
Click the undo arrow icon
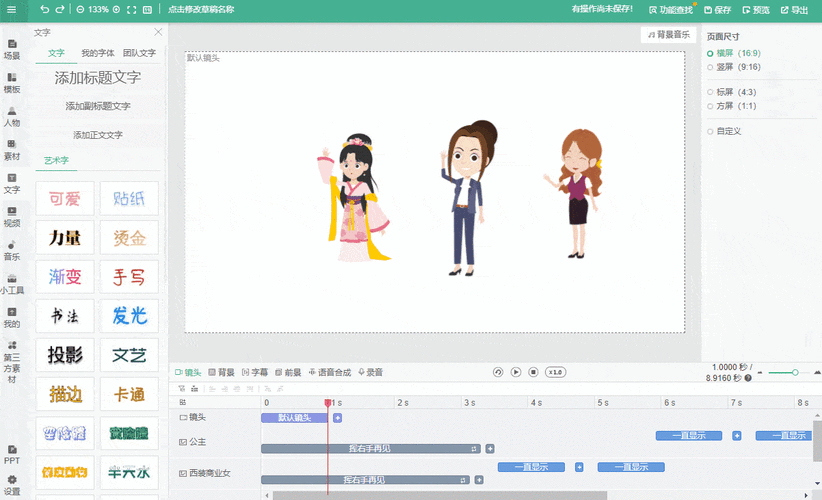(x=44, y=9)
